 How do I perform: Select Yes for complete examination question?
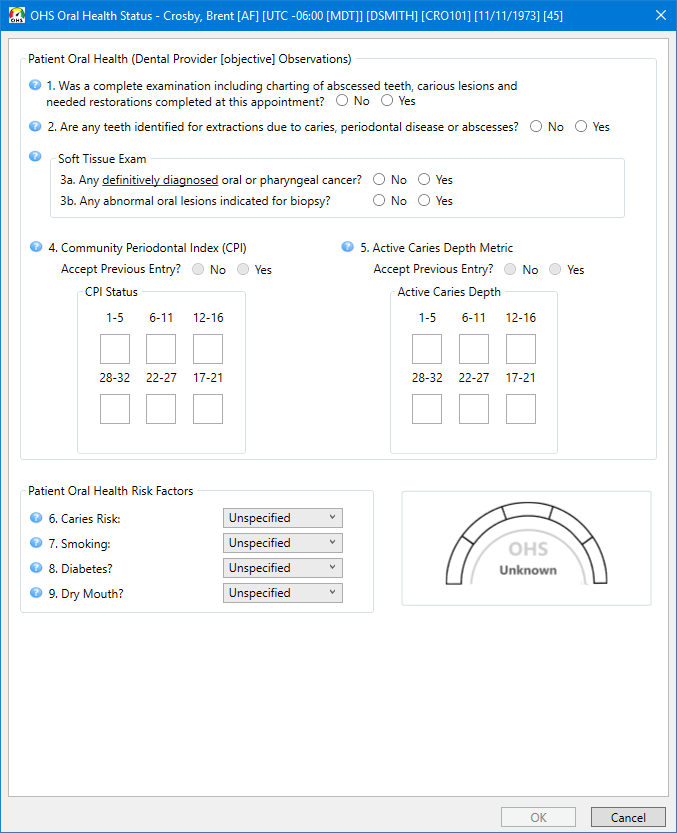387,101
